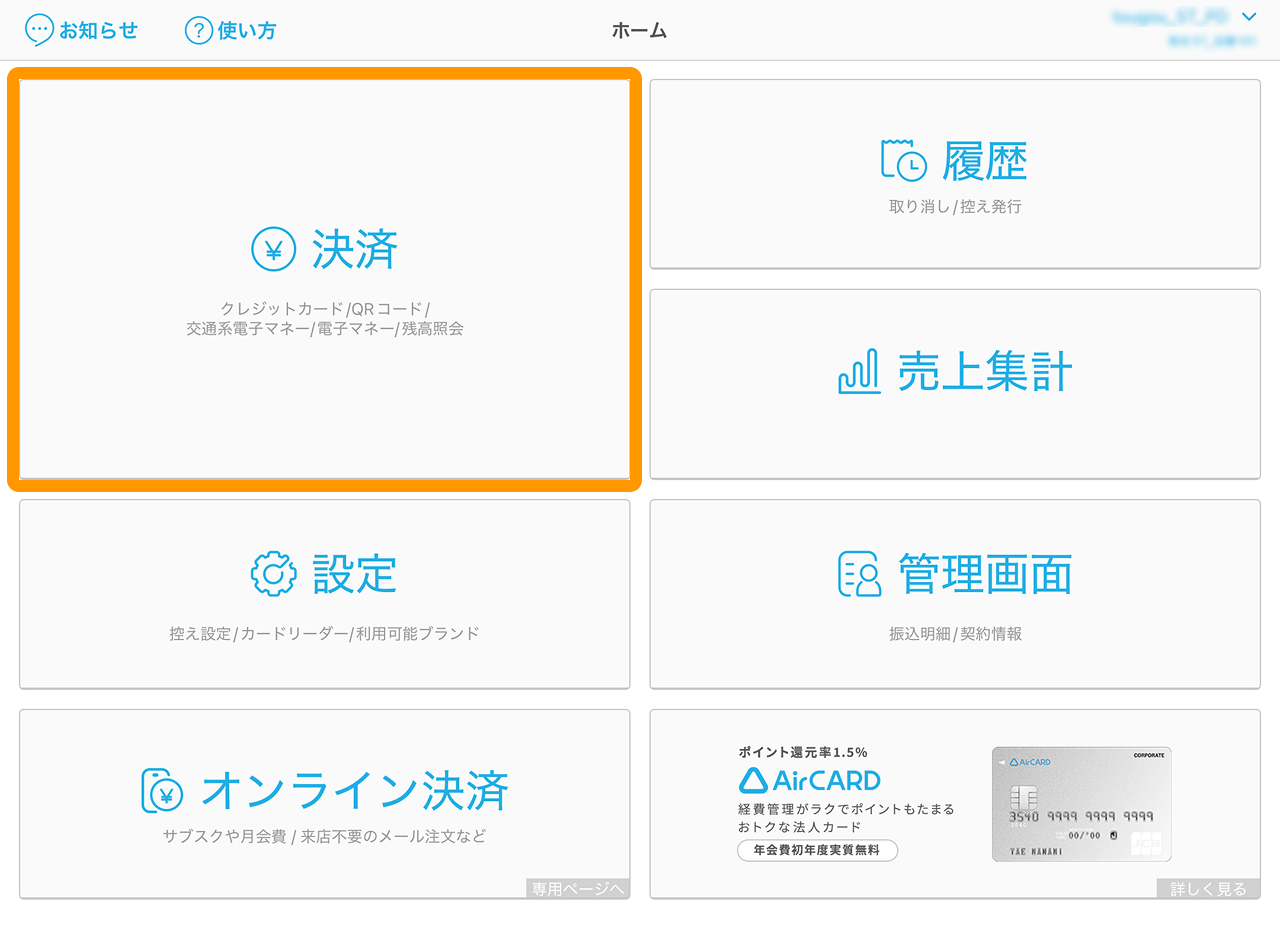Click the 詳しく見る label on AirCARD banner
The image size is (1280, 937).
[1208, 888]
